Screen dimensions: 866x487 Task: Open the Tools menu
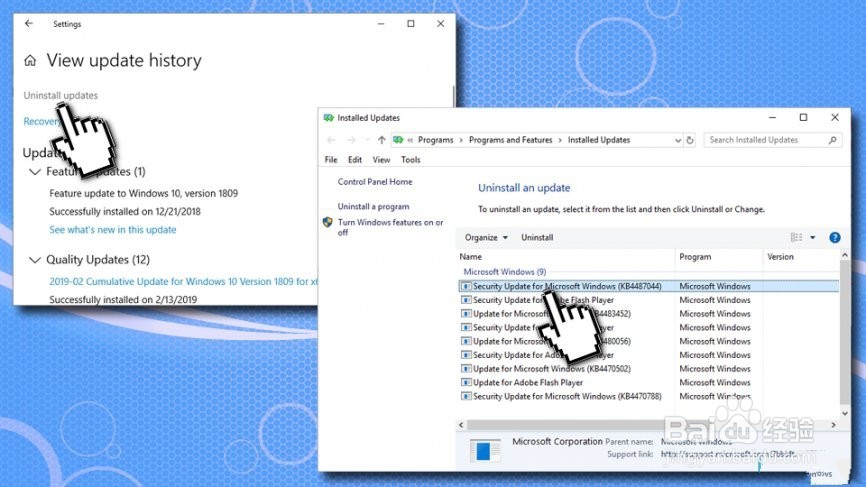[410, 160]
